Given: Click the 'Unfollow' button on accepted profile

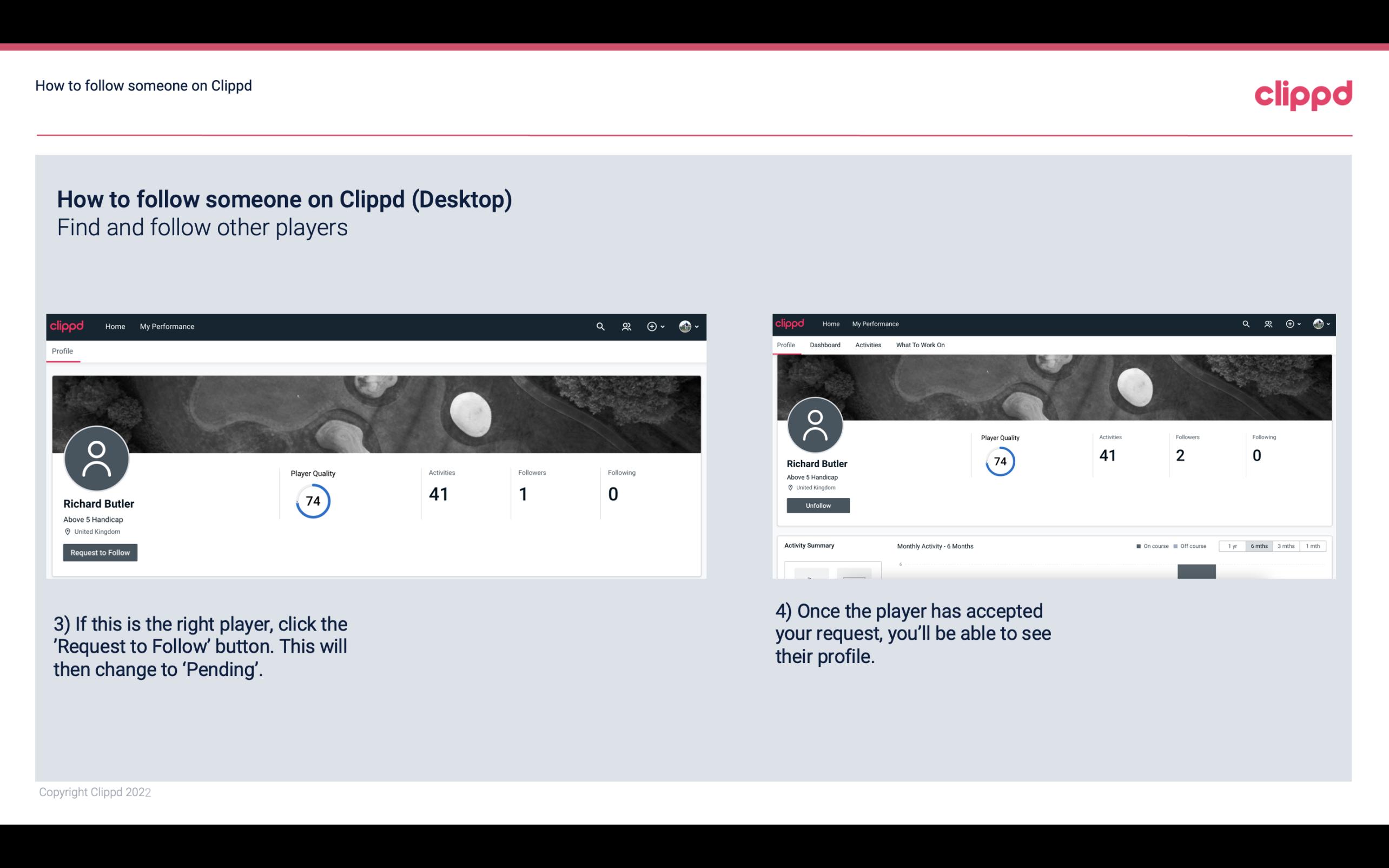Looking at the screenshot, I should 817,505.
